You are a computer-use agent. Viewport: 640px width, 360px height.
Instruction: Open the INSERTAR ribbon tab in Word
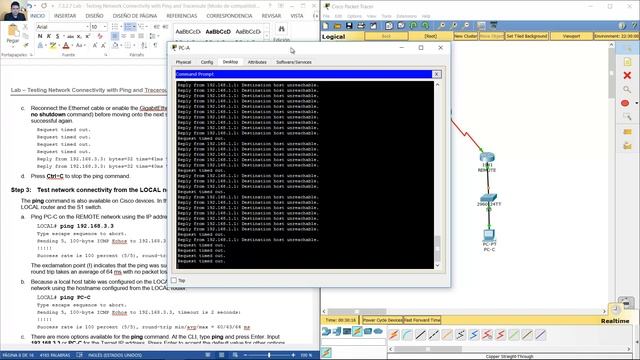point(65,16)
